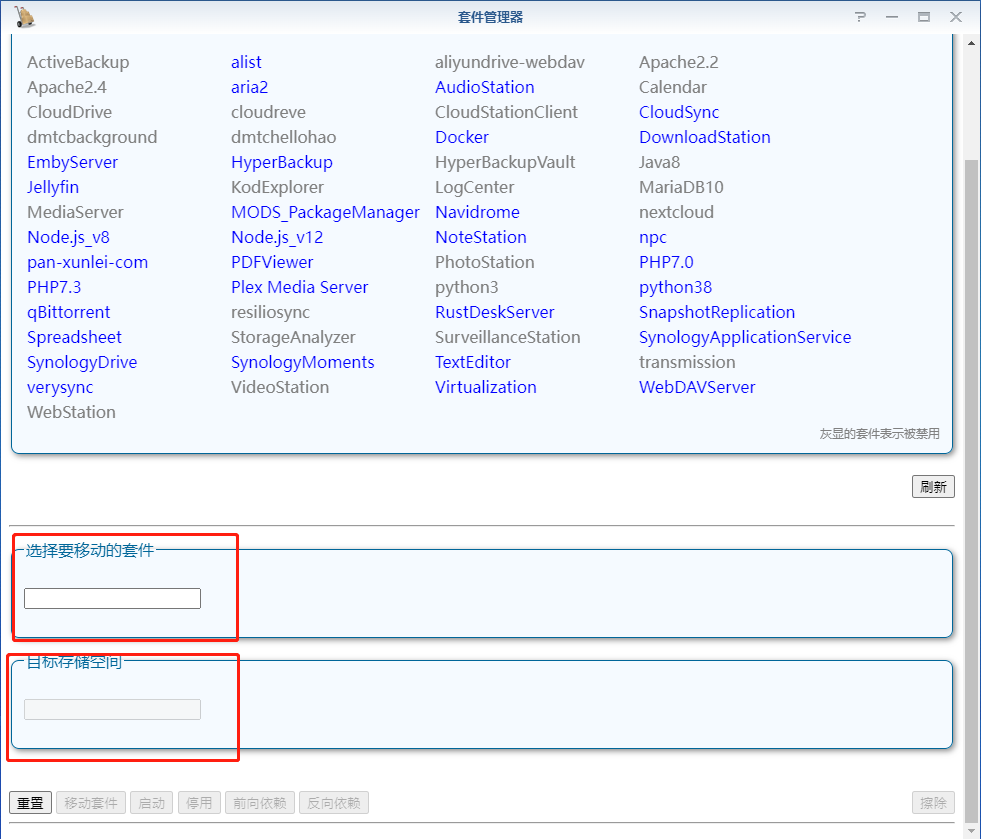Select the Node.js_v8 package
The image size is (981, 839).
[68, 237]
